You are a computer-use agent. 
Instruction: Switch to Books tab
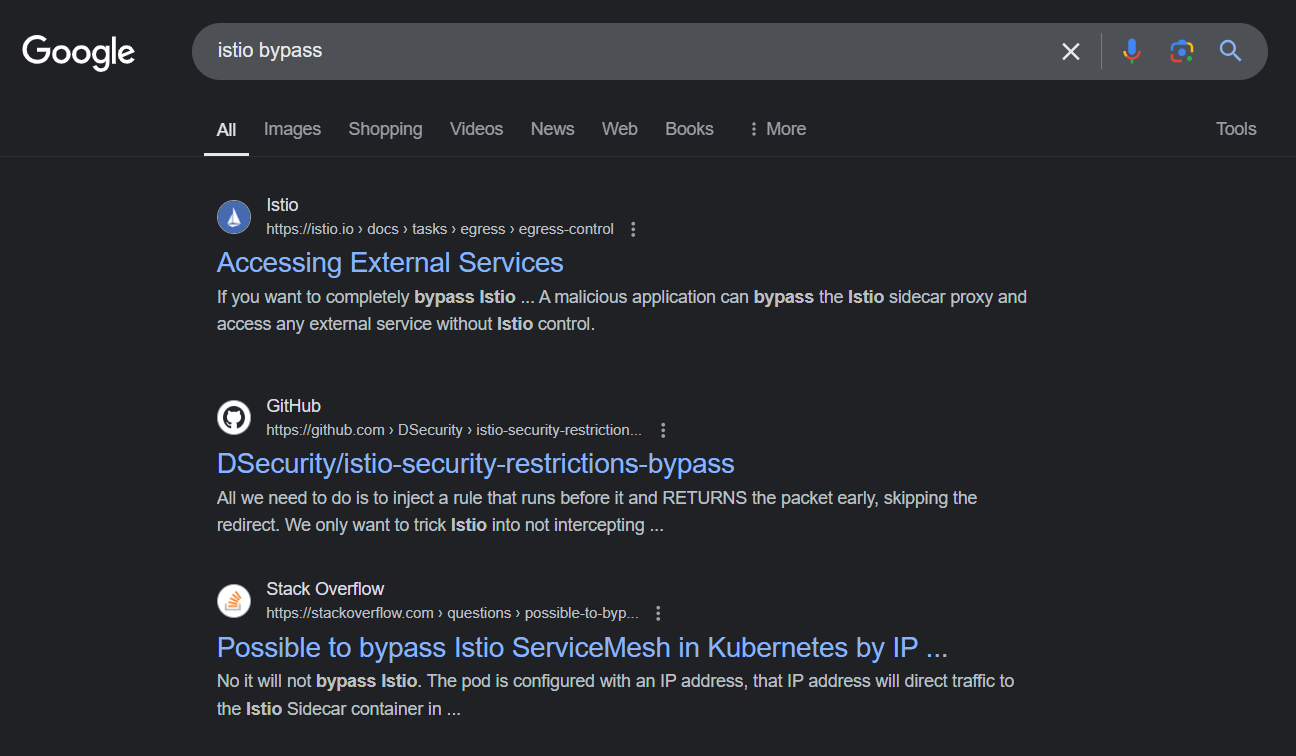[x=689, y=129]
